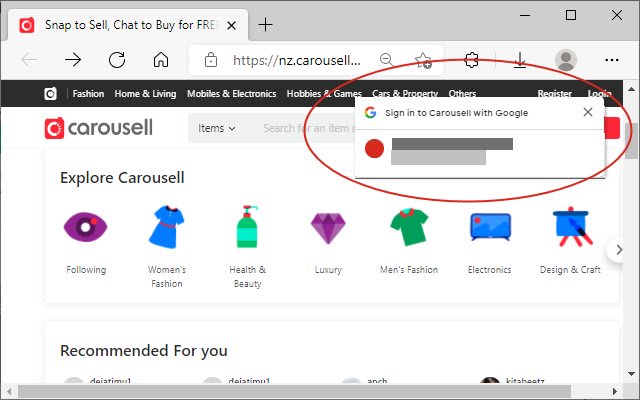Image resolution: width=640 pixels, height=400 pixels.
Task: Click the Men's Fashion label
Action: (x=409, y=270)
